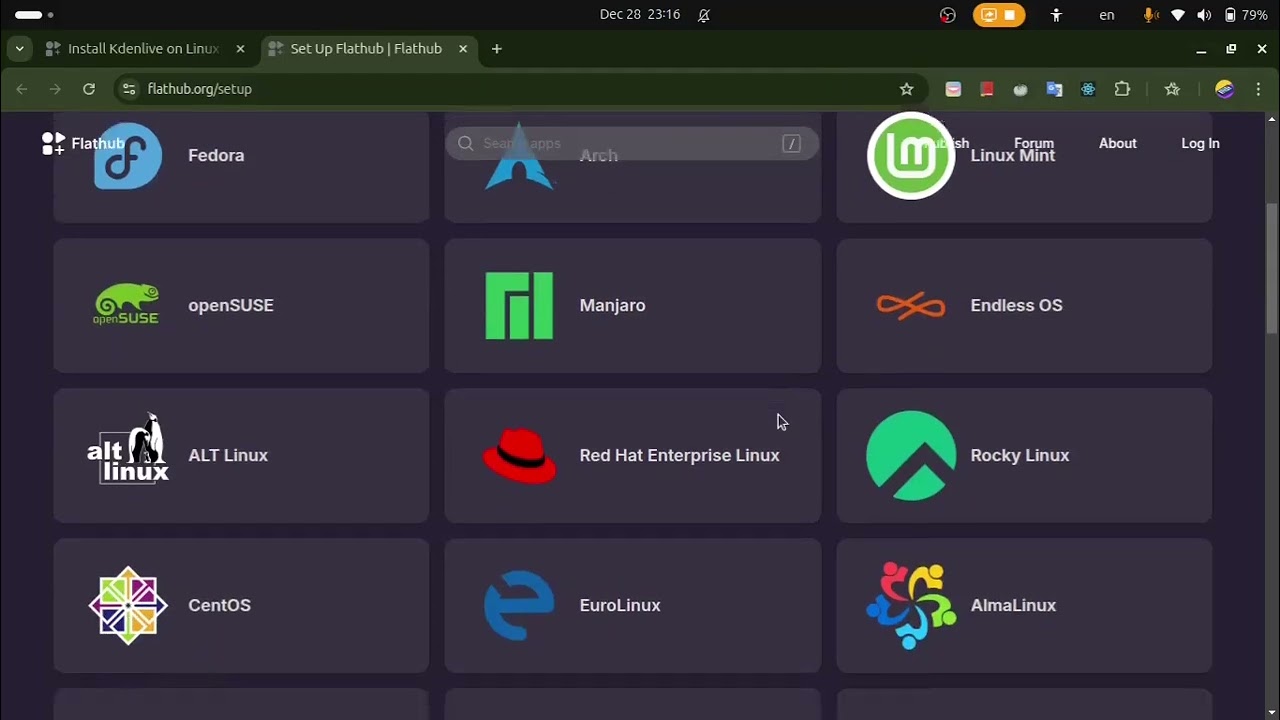Open the Chrome profile avatar
Viewport: 1280px width, 720px height.
coord(1224,89)
